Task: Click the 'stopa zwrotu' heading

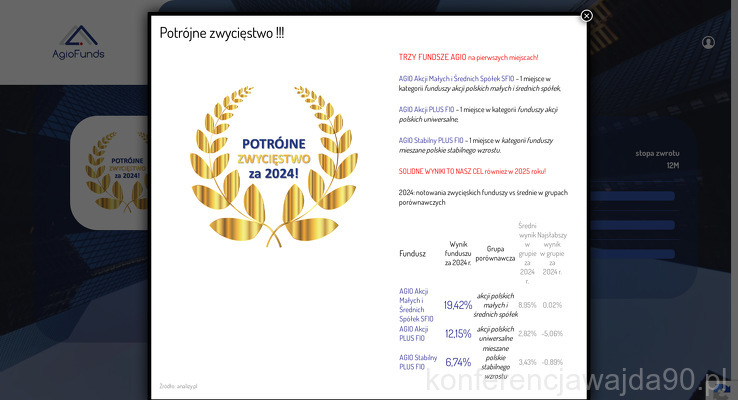Action: (x=657, y=153)
